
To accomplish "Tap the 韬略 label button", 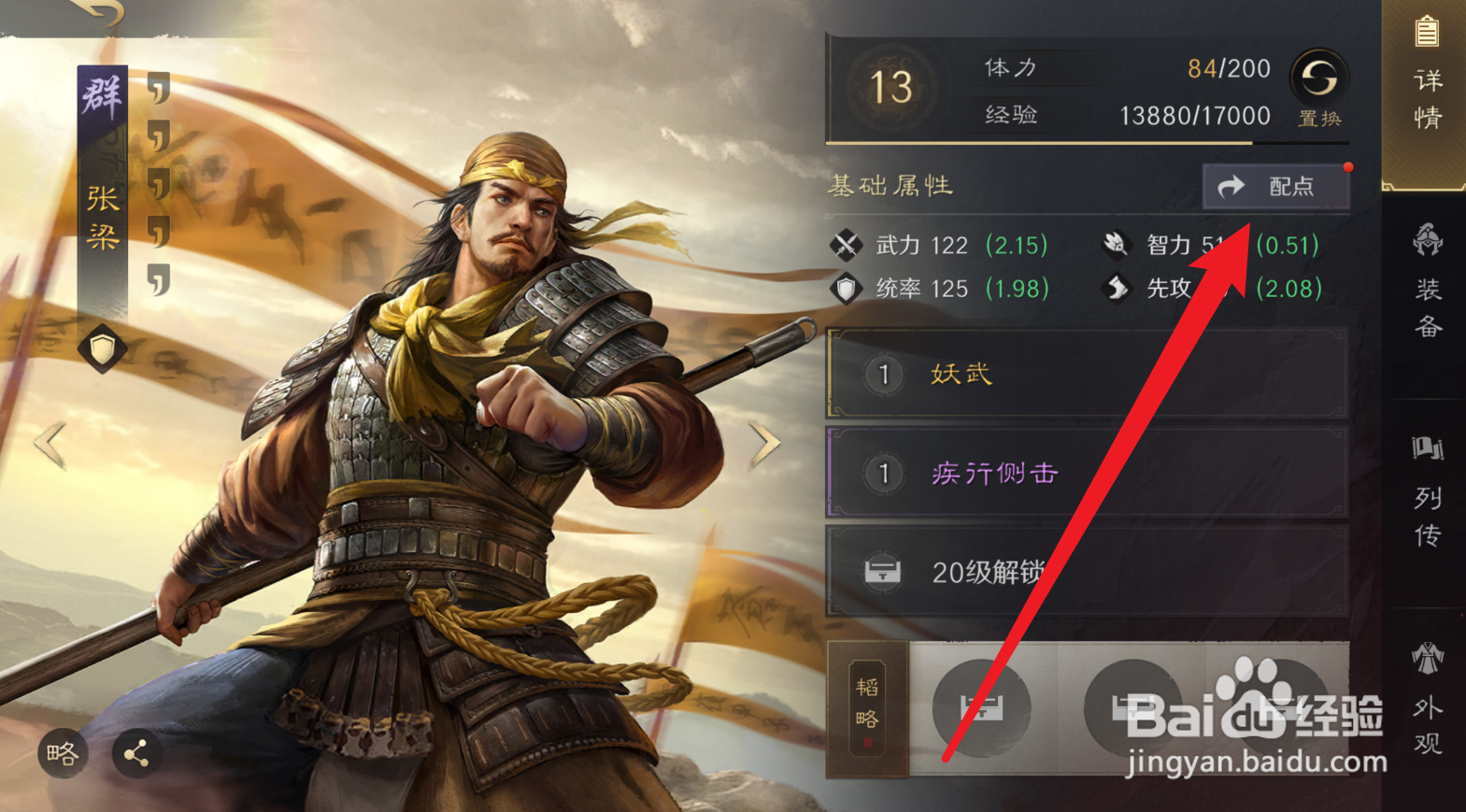I will (x=867, y=709).
